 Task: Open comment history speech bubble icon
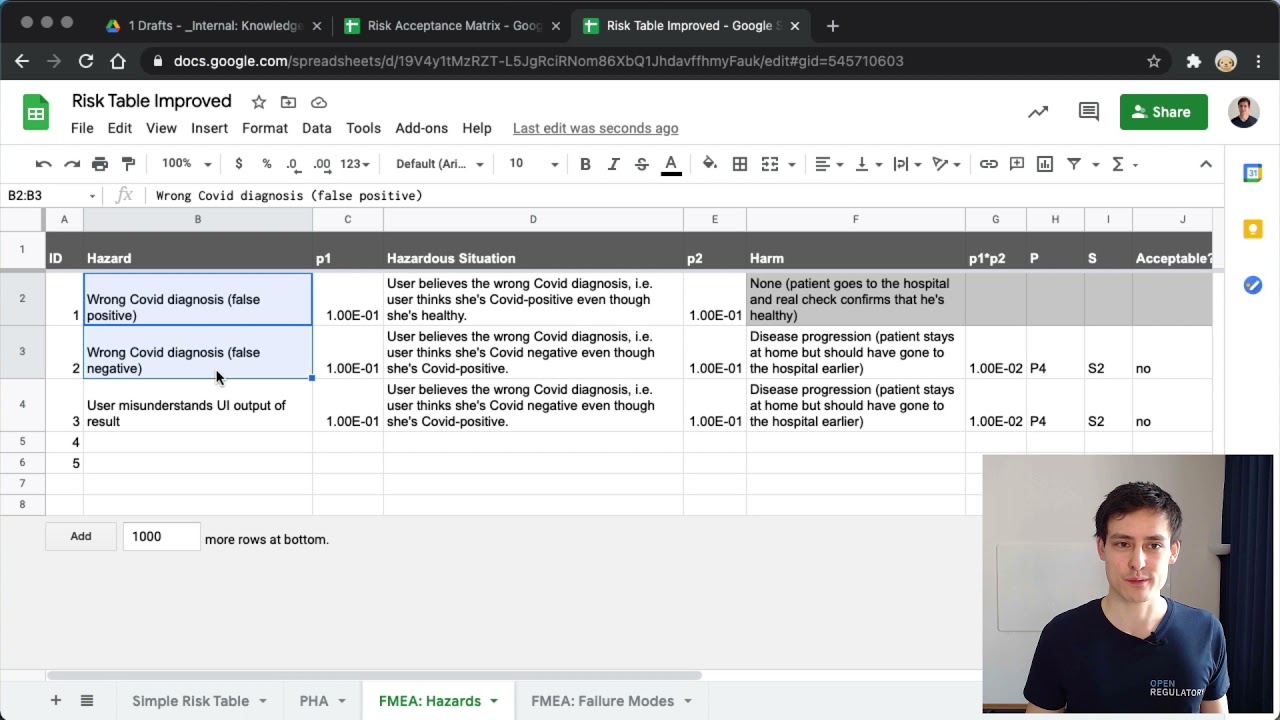pyautogui.click(x=1089, y=112)
